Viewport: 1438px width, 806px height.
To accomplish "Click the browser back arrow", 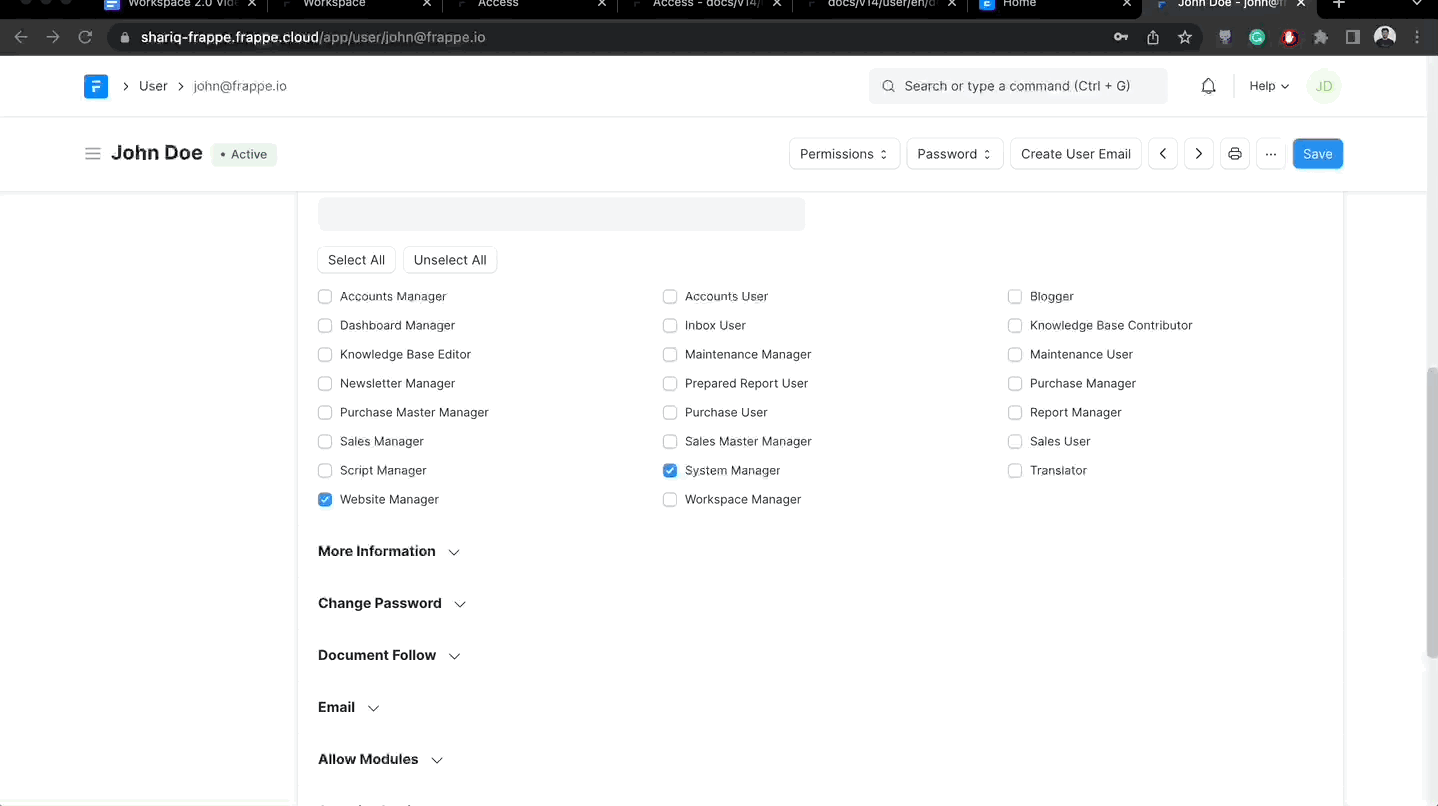I will (21, 37).
